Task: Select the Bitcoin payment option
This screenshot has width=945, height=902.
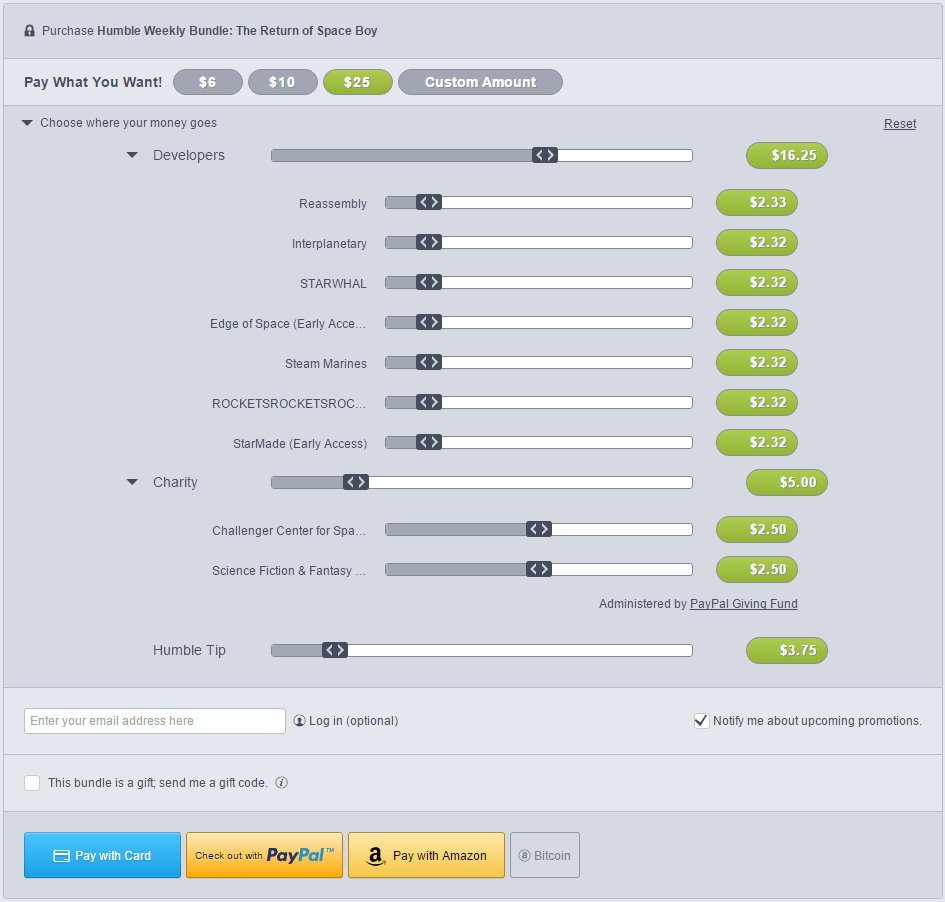Action: coord(544,856)
